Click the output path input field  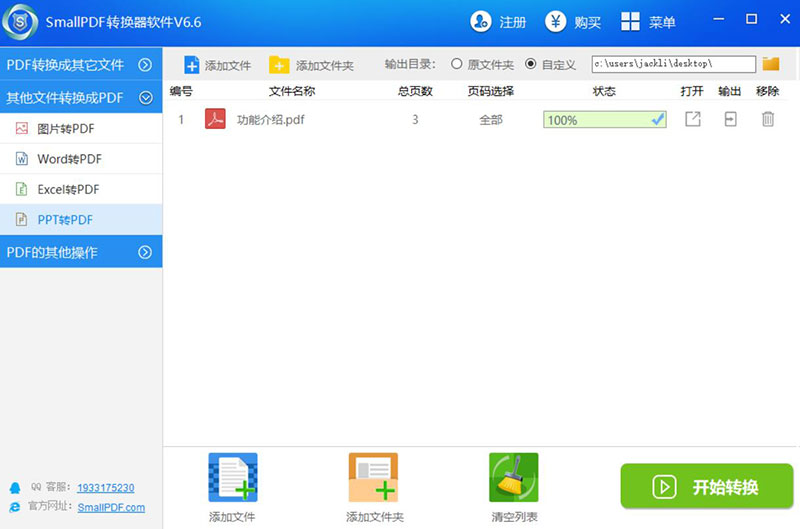pyautogui.click(x=671, y=64)
